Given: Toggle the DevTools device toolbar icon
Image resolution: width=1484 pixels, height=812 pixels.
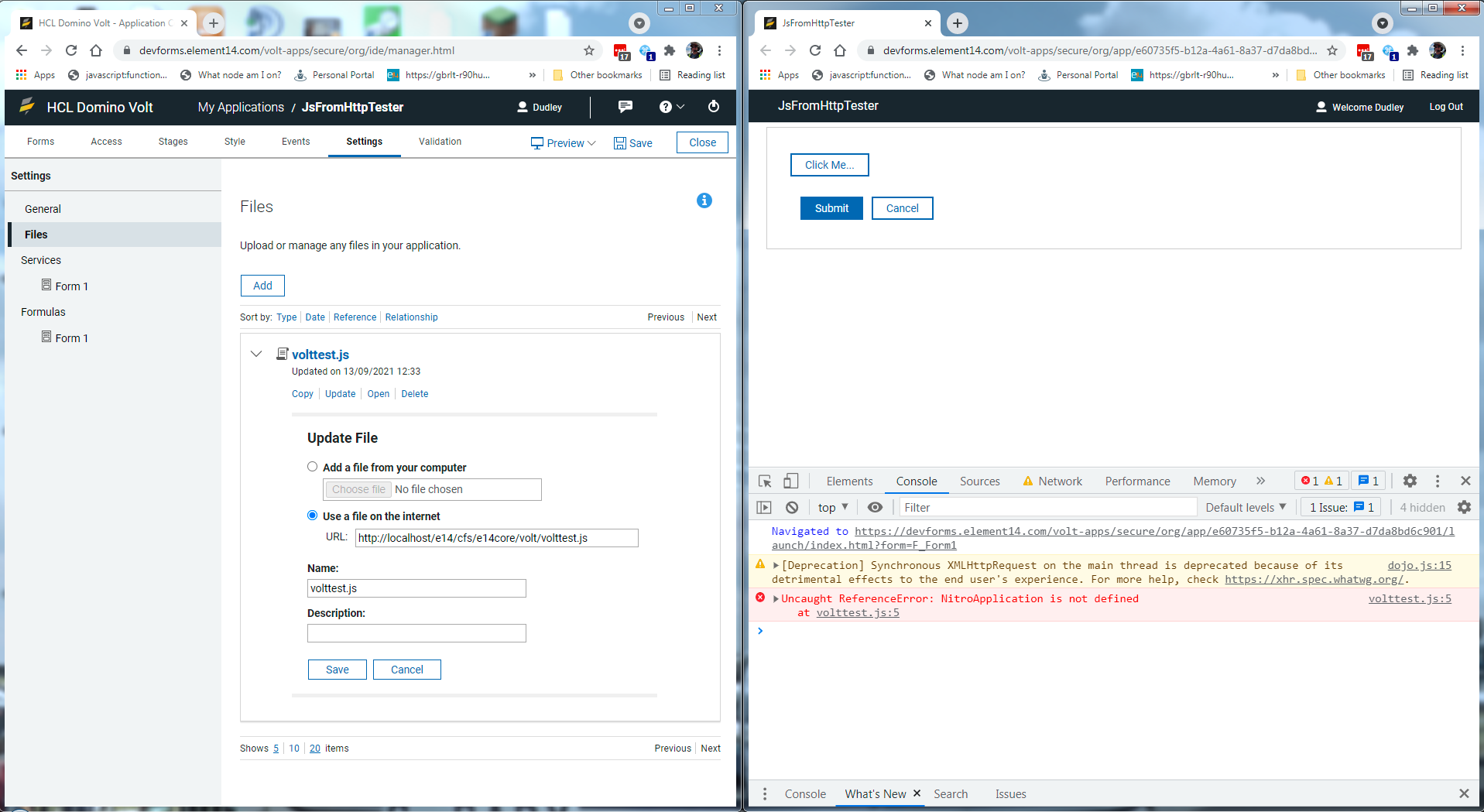Looking at the screenshot, I should [790, 481].
